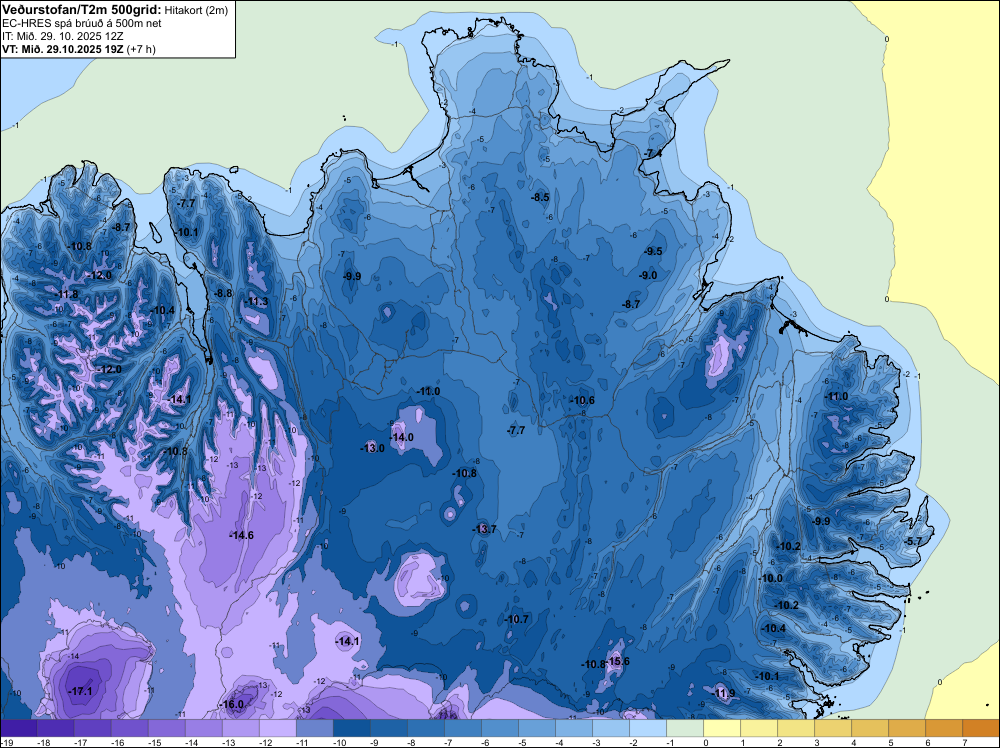Click the -17.1 temperature value
This screenshot has height=748, width=1000.
[80, 691]
